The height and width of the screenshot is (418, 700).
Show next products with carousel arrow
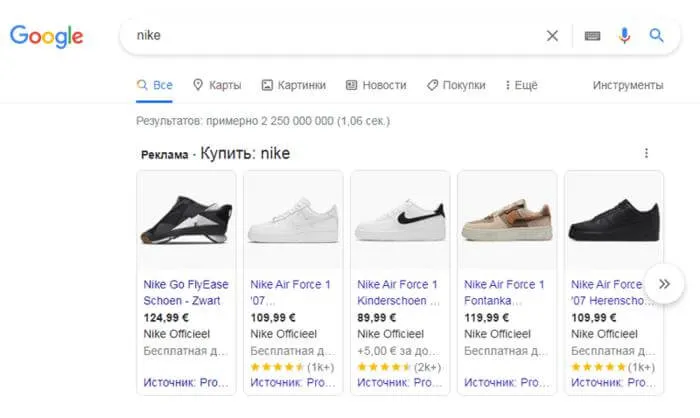click(x=663, y=284)
